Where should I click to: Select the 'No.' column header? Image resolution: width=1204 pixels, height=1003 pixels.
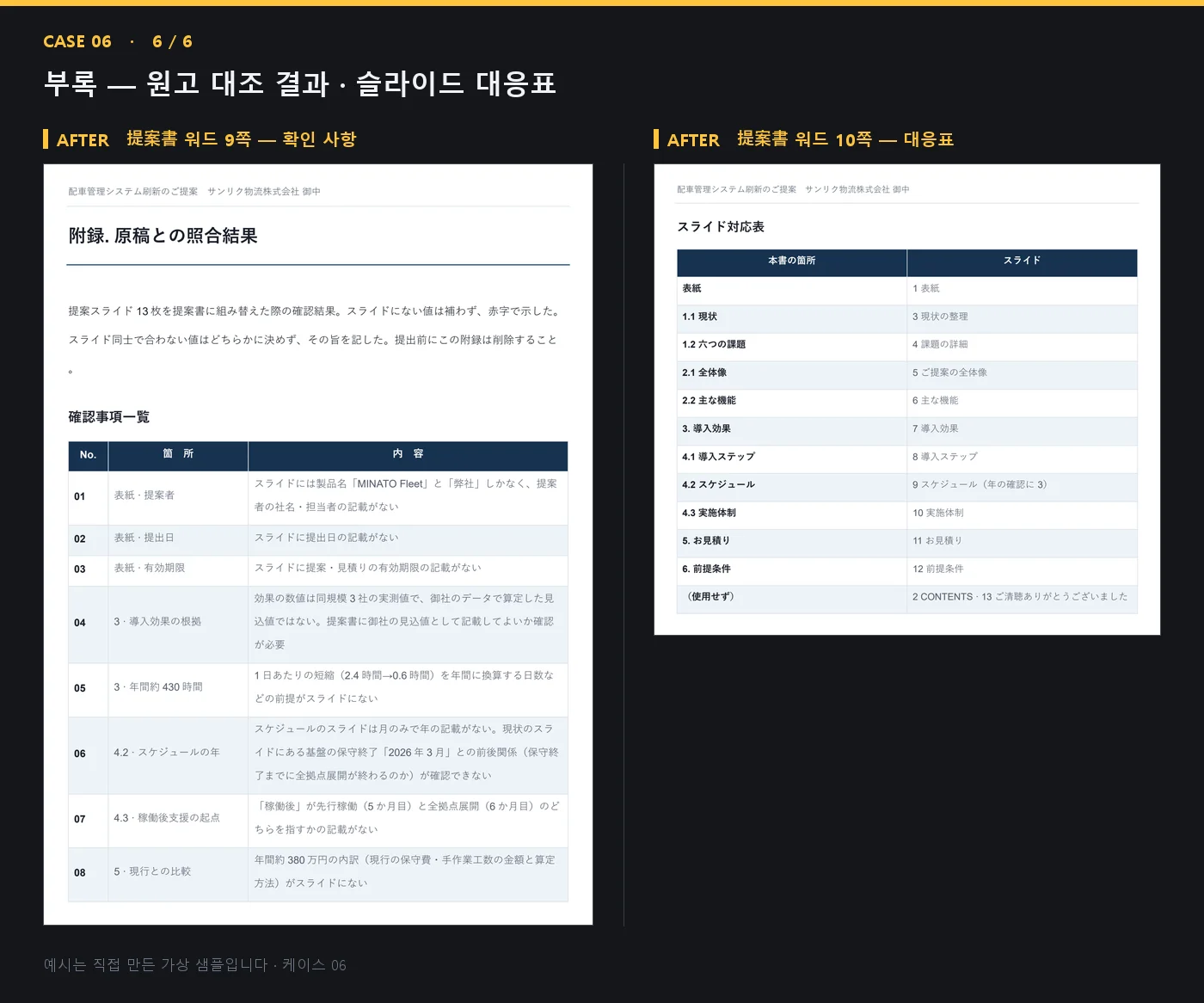click(88, 455)
